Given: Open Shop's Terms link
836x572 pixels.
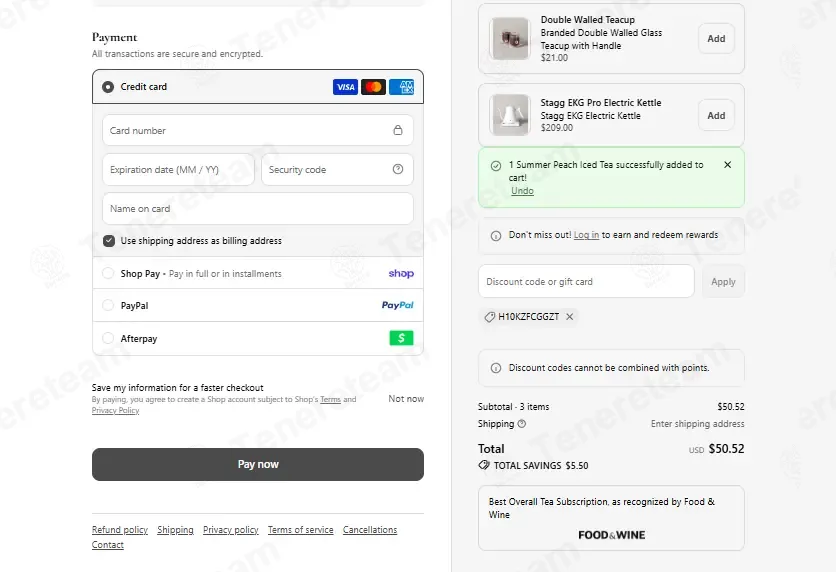Looking at the screenshot, I should [x=330, y=399].
